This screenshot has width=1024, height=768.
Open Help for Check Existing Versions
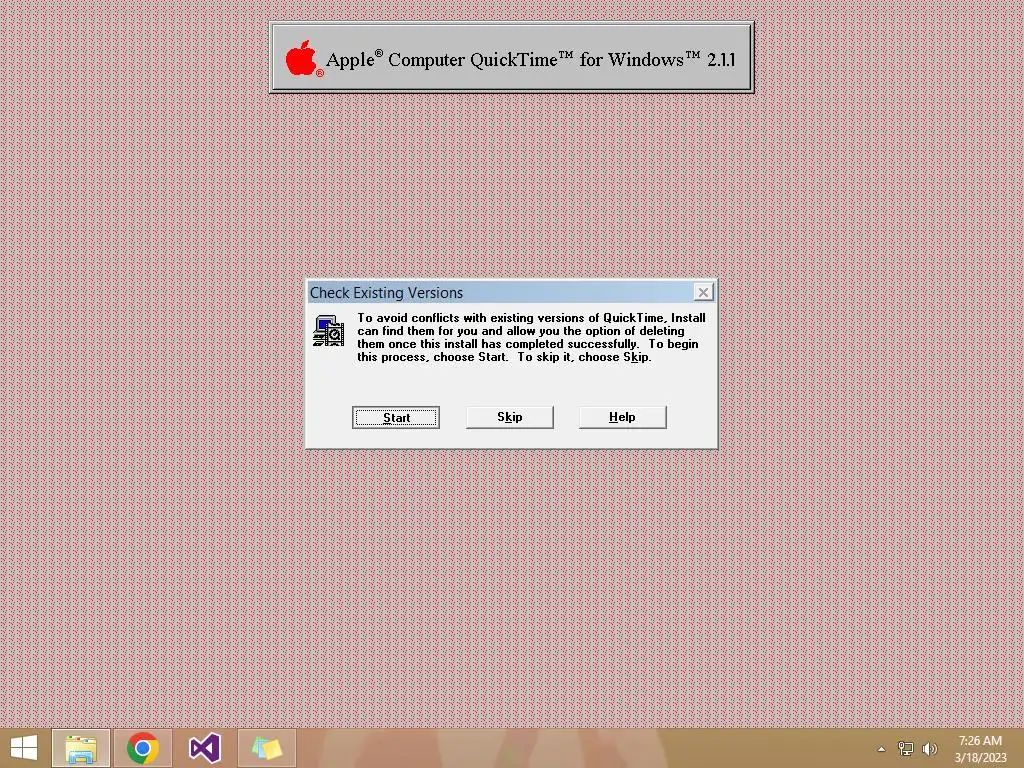tap(622, 417)
